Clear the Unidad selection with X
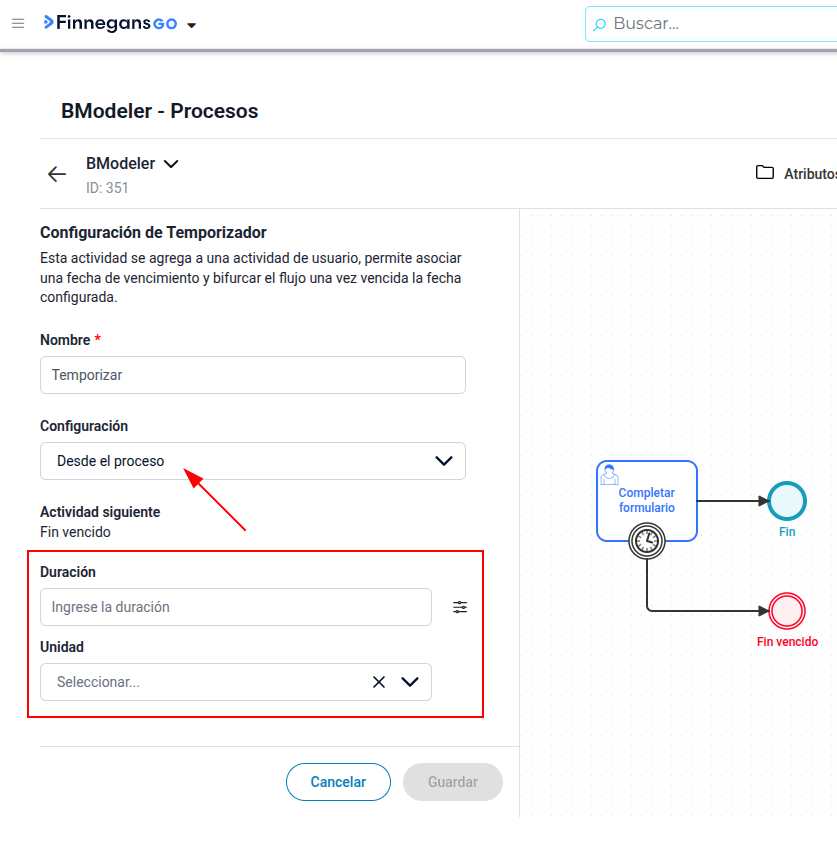The image size is (837, 867). 379,682
